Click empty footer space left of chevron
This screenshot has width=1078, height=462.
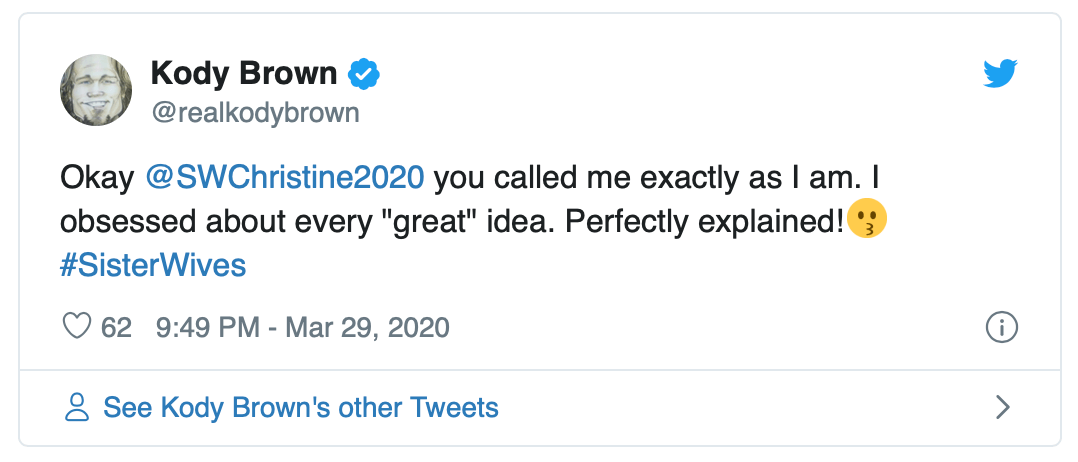[750, 407]
